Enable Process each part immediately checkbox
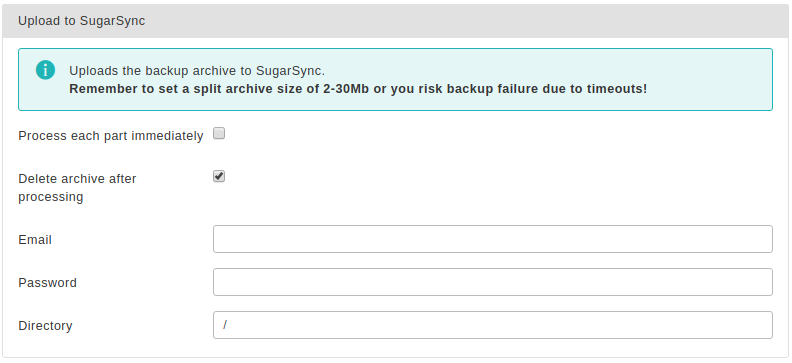Image resolution: width=792 pixels, height=363 pixels. [219, 134]
